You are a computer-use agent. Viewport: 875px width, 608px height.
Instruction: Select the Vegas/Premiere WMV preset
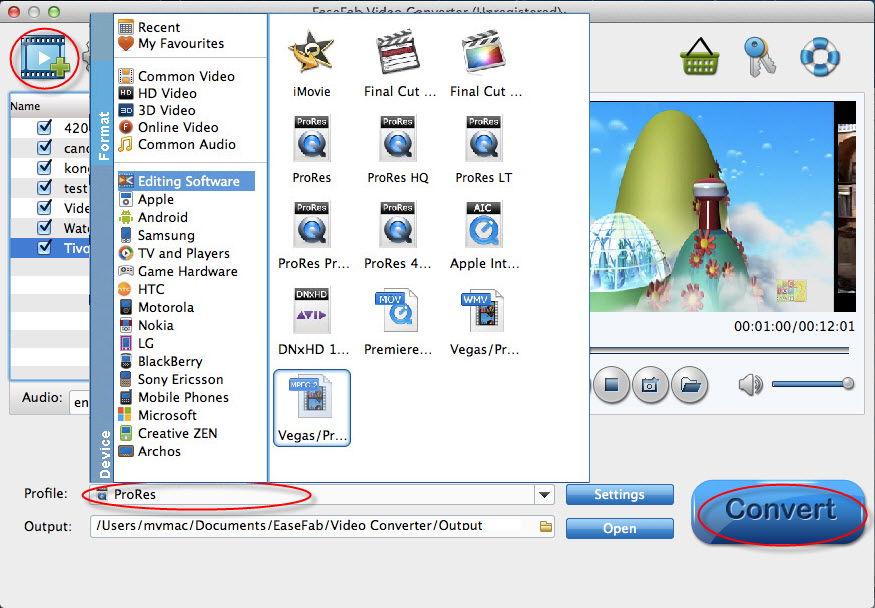(x=484, y=322)
